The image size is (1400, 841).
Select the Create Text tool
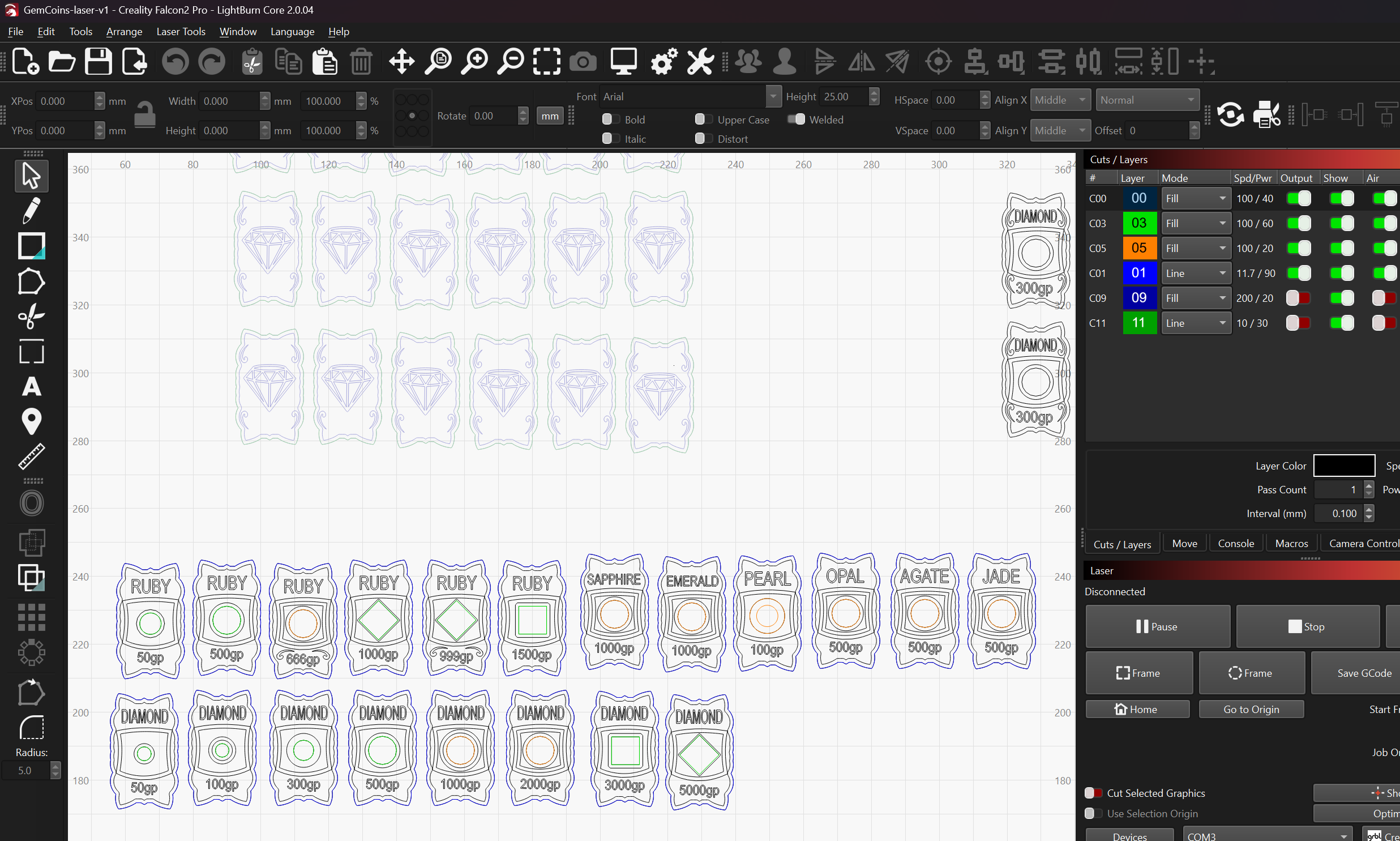pyautogui.click(x=31, y=387)
